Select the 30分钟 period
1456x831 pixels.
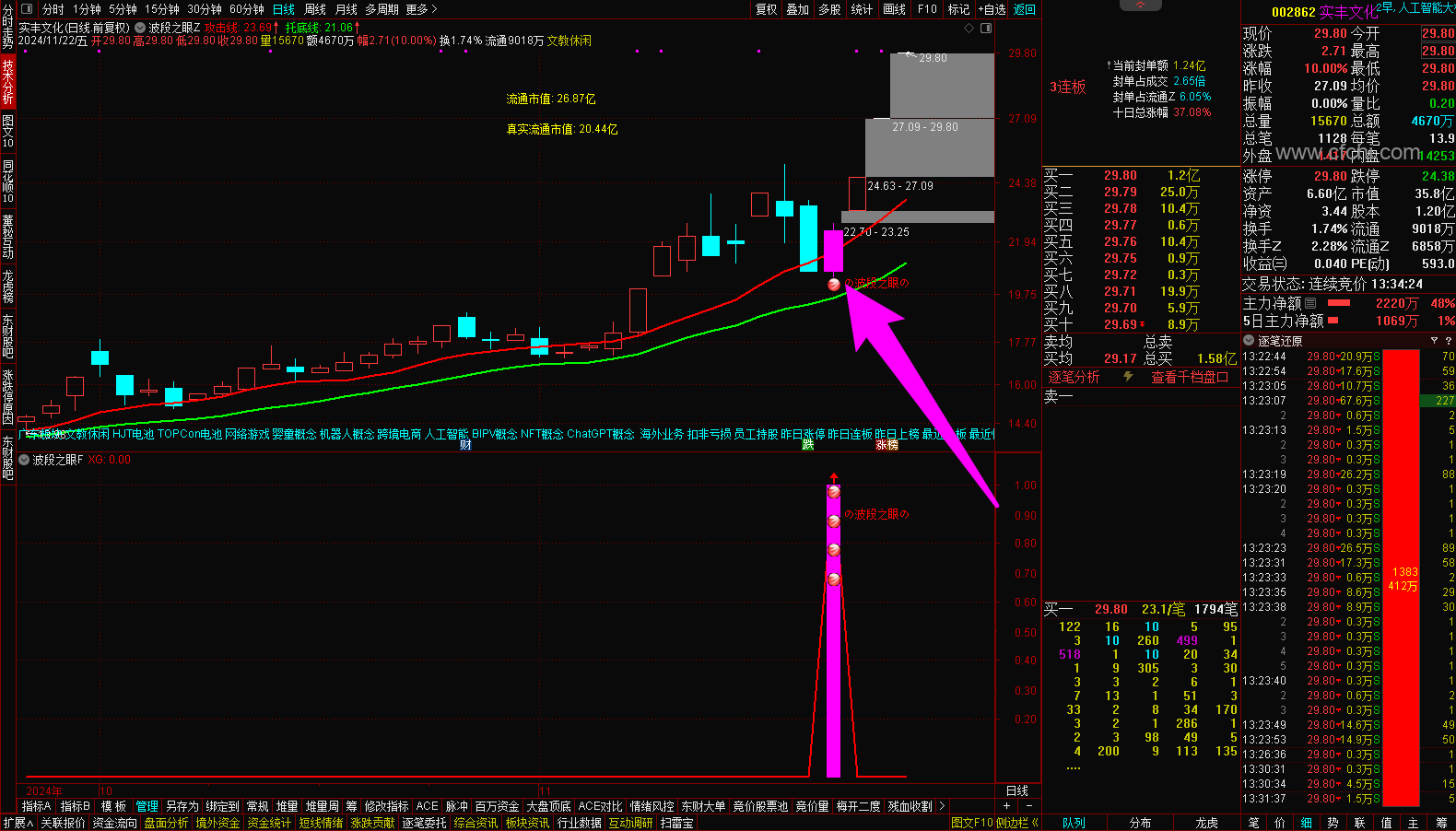pyautogui.click(x=205, y=9)
